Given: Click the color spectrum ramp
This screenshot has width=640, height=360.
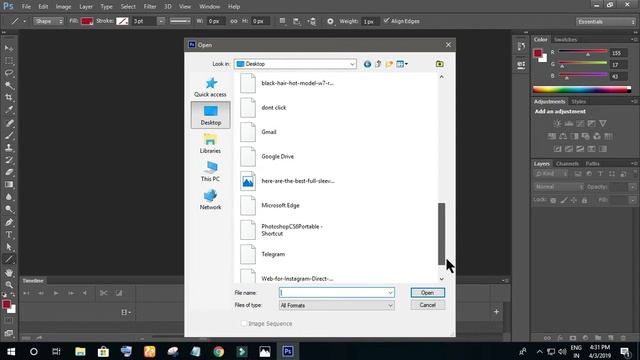Looking at the screenshot, I should click(582, 90).
